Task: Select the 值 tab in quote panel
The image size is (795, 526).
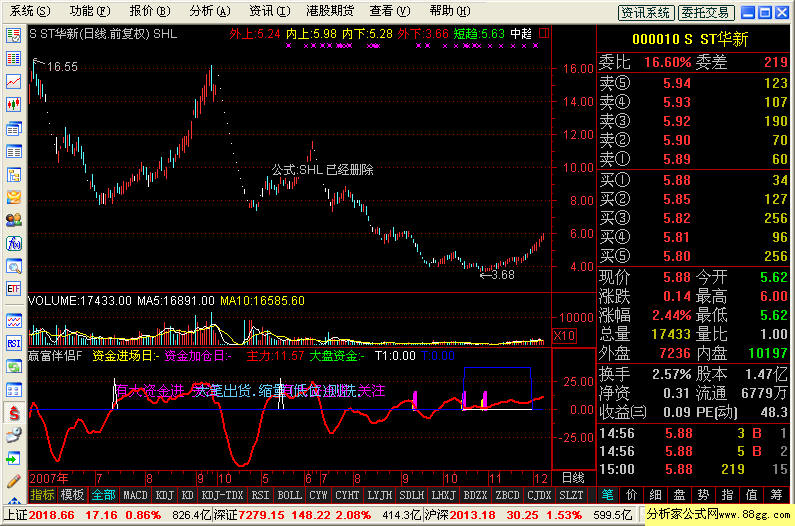Action: [751, 495]
